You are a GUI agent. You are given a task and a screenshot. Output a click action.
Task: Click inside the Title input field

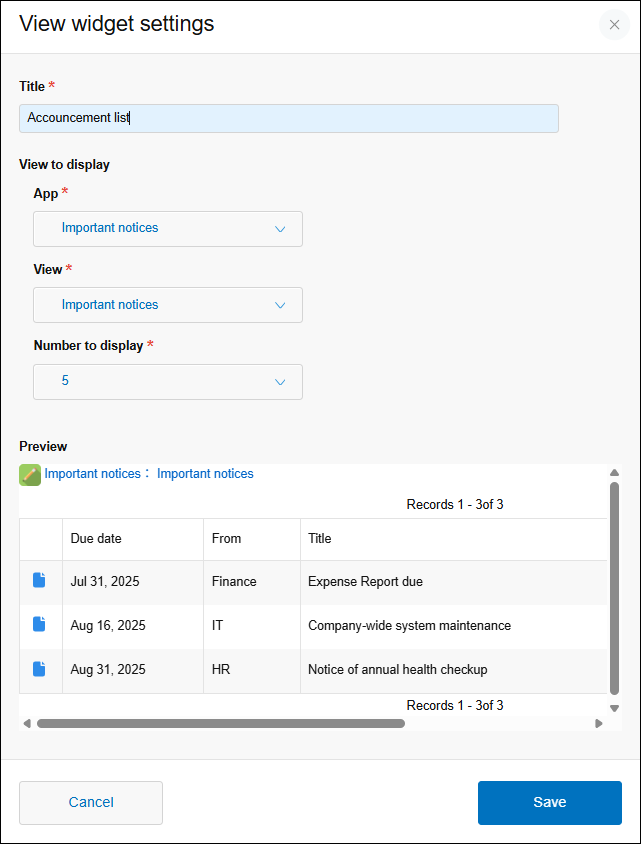pyautogui.click(x=288, y=117)
